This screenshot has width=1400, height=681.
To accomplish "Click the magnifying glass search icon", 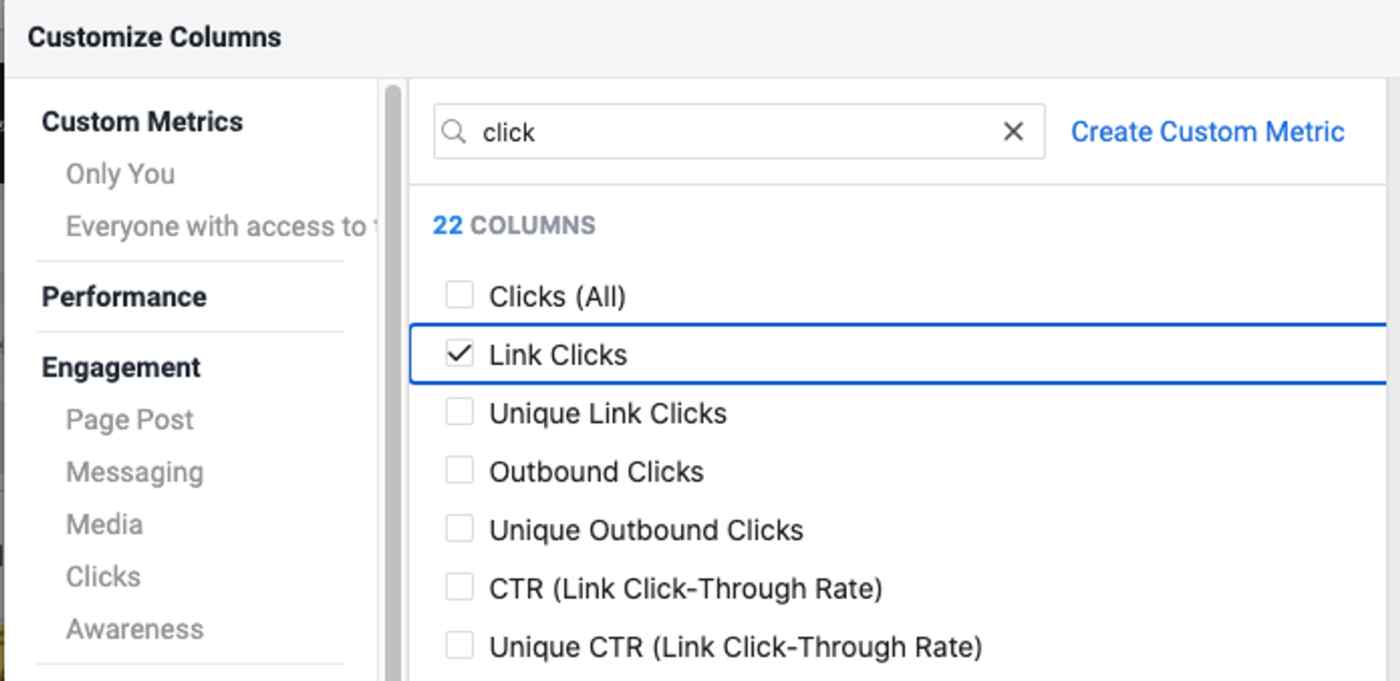I will pyautogui.click(x=454, y=132).
